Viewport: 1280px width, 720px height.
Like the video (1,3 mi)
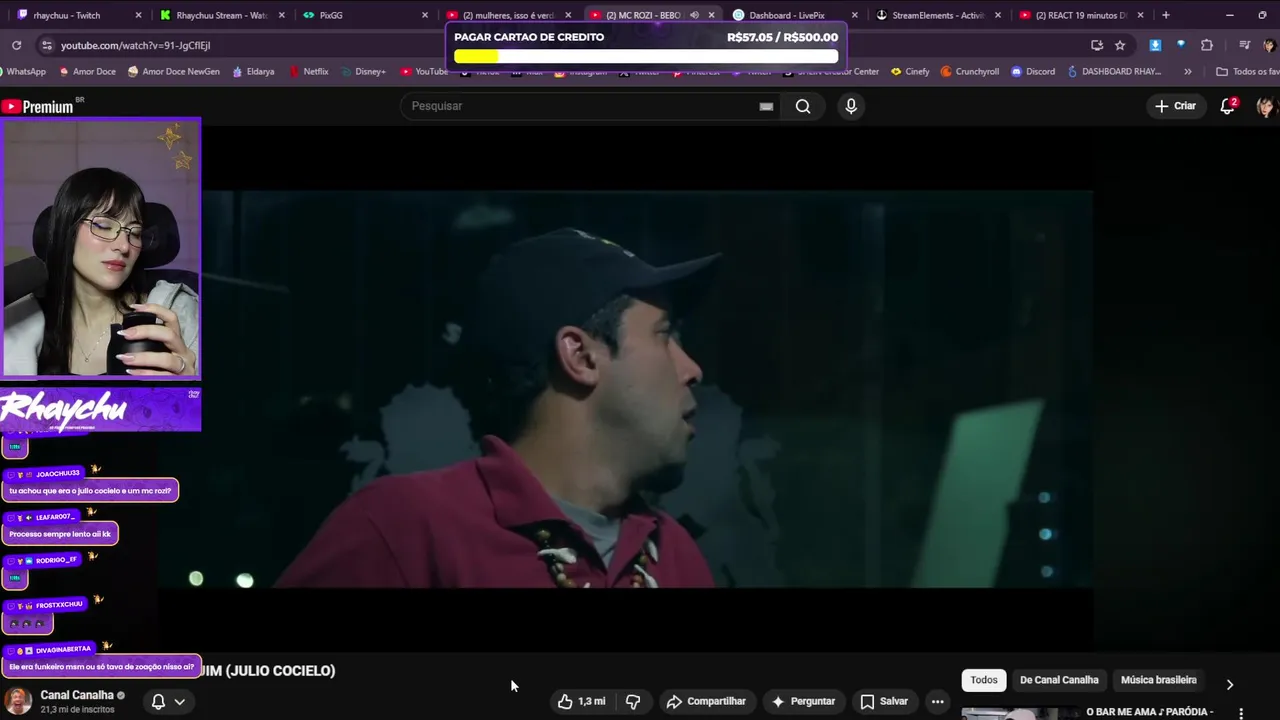tap(582, 702)
